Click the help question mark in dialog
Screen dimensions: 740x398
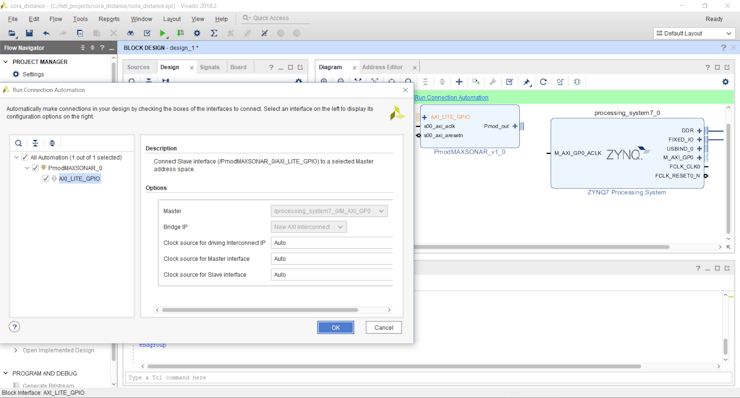point(15,327)
